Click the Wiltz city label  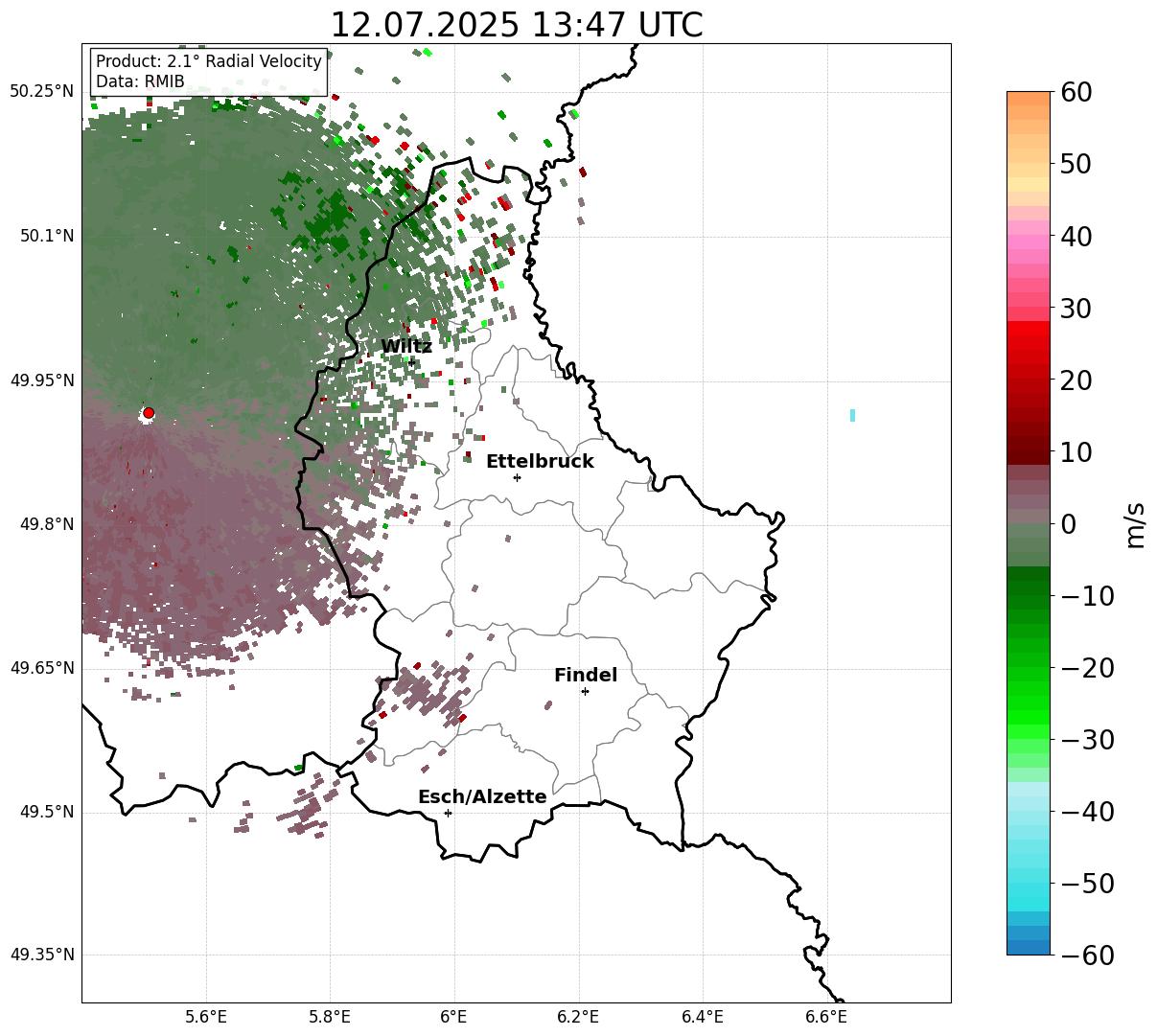pos(406,347)
